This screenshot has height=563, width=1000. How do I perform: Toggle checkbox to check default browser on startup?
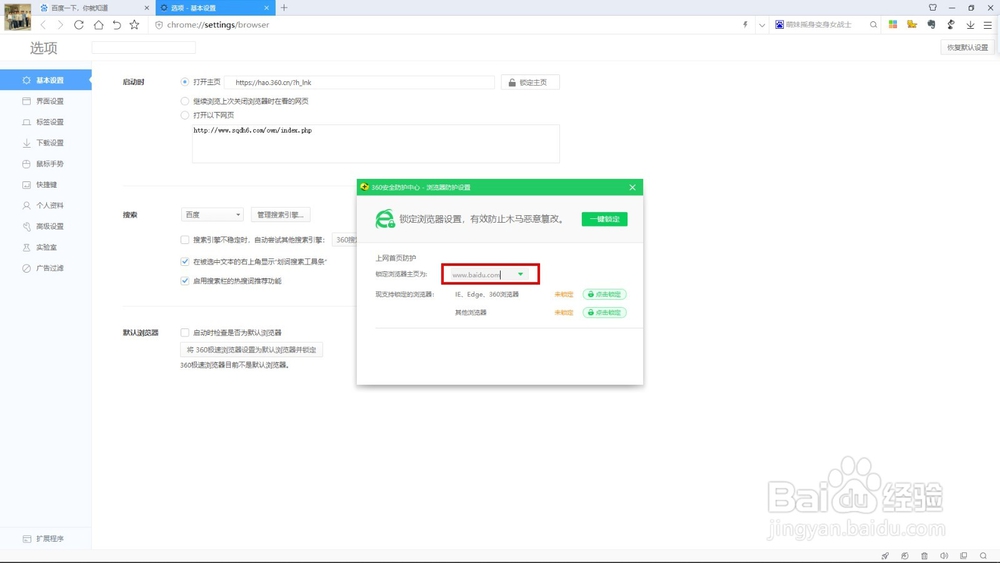click(x=185, y=332)
